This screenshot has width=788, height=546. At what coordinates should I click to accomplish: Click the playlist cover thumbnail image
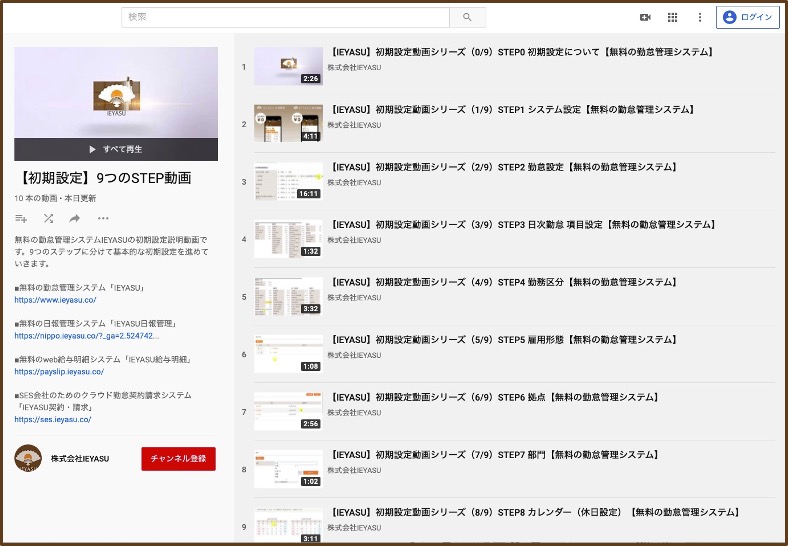[x=116, y=93]
